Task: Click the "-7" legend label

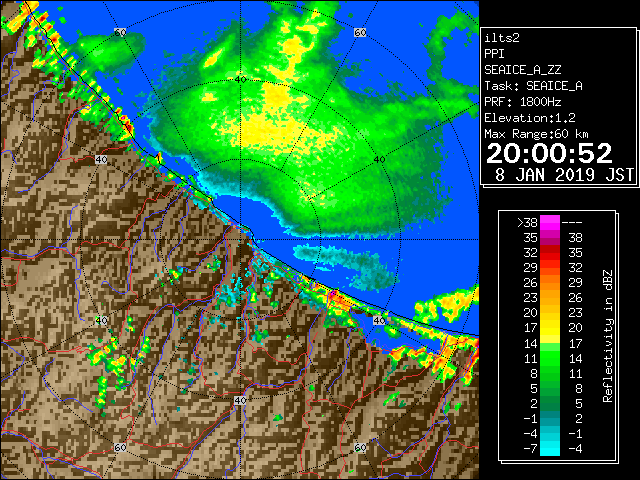Action: coord(531,449)
